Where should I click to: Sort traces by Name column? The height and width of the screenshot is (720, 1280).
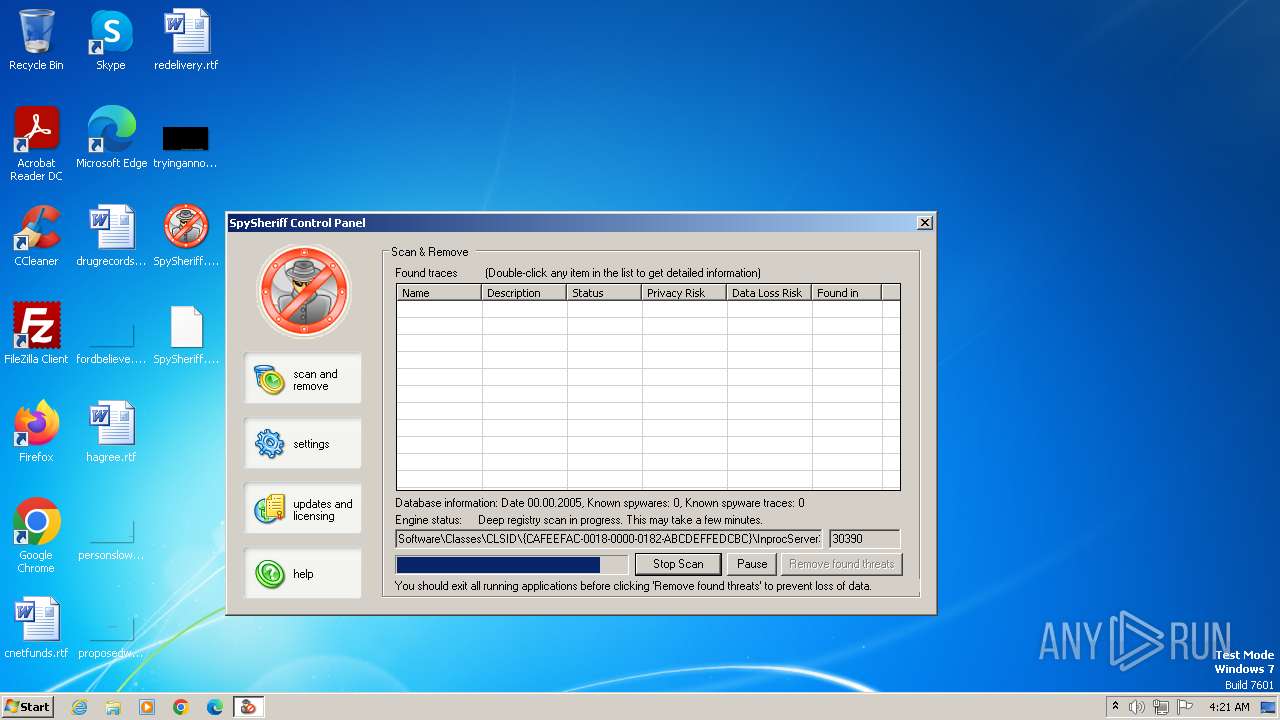coord(439,293)
